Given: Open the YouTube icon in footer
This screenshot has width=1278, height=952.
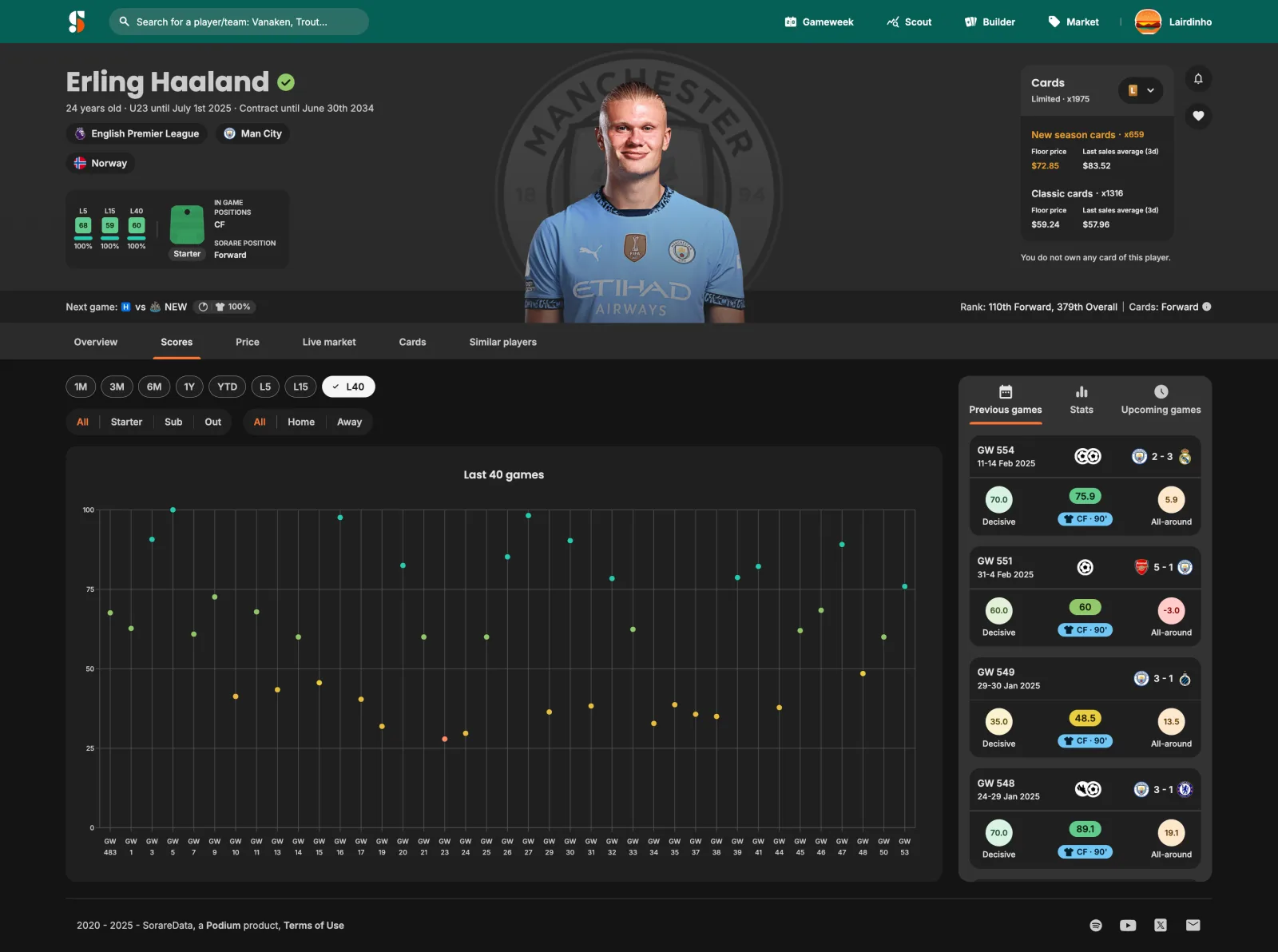Looking at the screenshot, I should click(x=1128, y=926).
